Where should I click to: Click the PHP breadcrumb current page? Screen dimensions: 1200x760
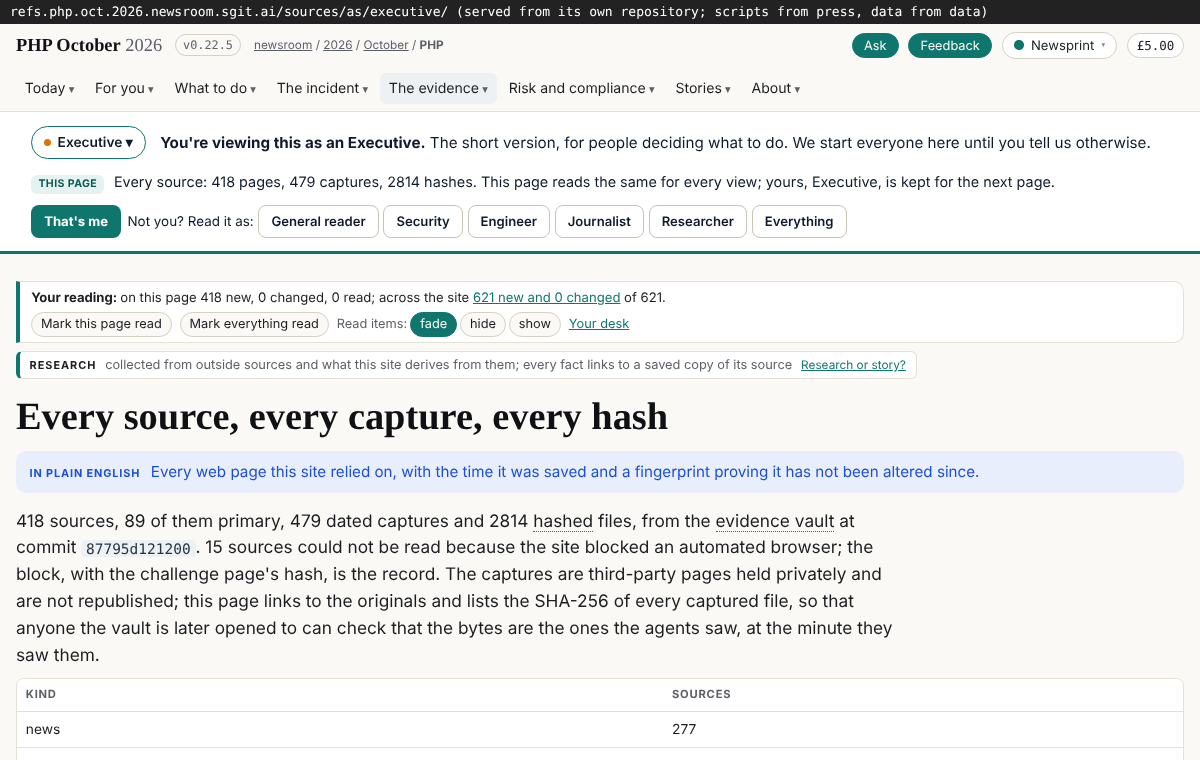click(x=431, y=45)
